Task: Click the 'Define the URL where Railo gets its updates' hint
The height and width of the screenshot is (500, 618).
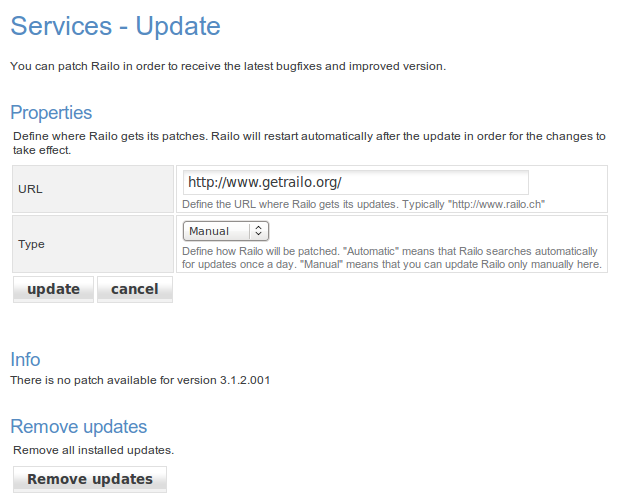Action: (x=363, y=204)
